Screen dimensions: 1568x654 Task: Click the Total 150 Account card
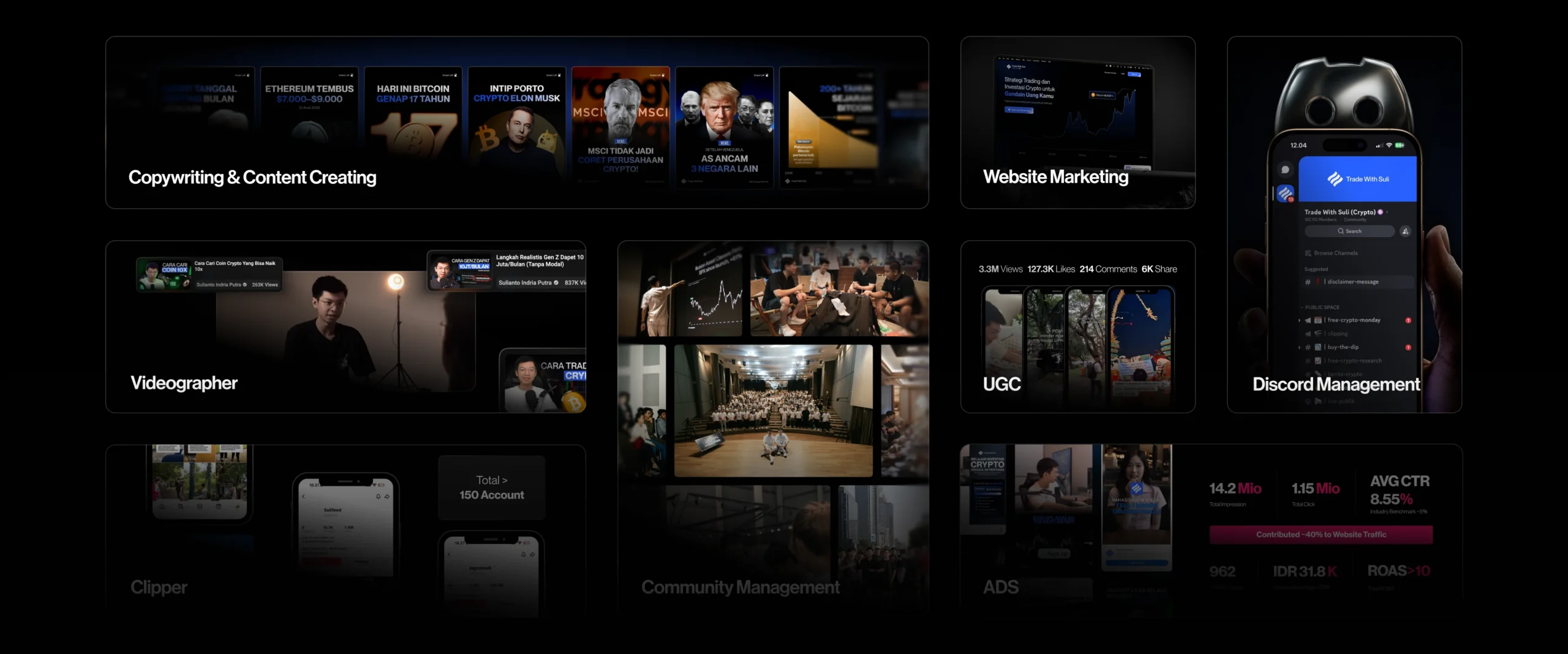491,488
